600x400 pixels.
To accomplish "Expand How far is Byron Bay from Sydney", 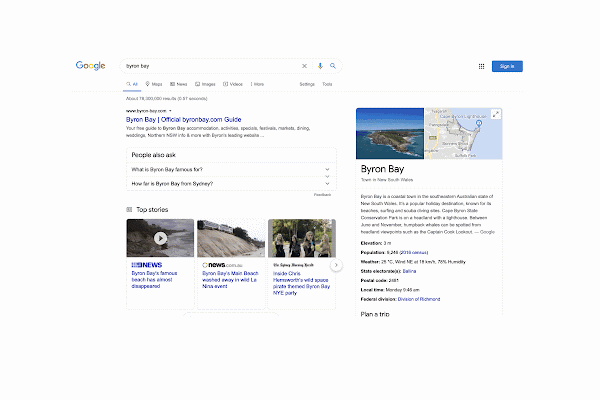I will pyautogui.click(x=231, y=184).
